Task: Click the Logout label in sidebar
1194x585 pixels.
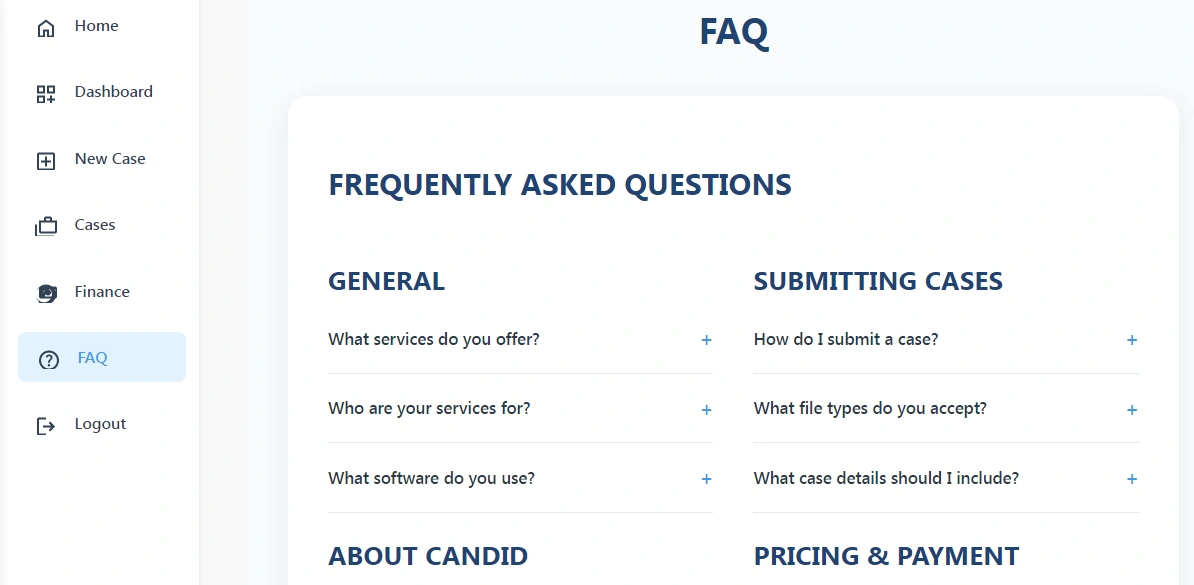Action: click(100, 424)
